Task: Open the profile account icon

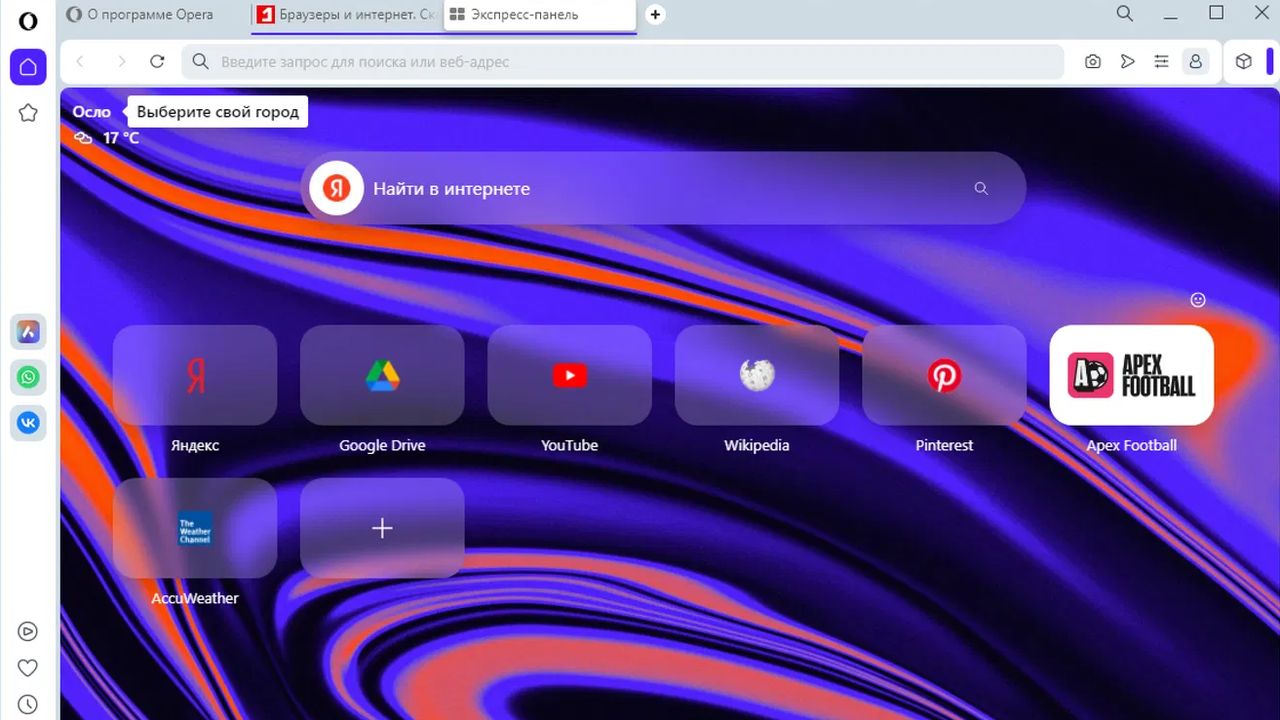Action: [x=1195, y=62]
